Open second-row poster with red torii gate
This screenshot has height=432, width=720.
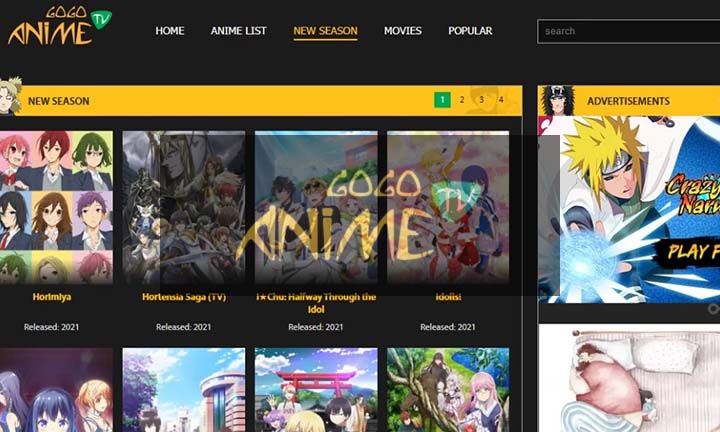click(x=316, y=390)
